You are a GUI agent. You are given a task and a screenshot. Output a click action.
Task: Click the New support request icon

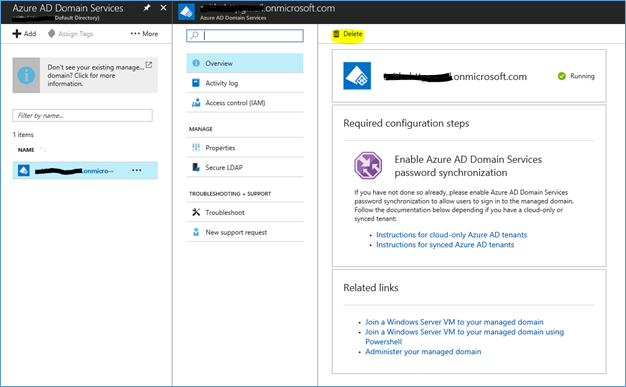point(196,232)
